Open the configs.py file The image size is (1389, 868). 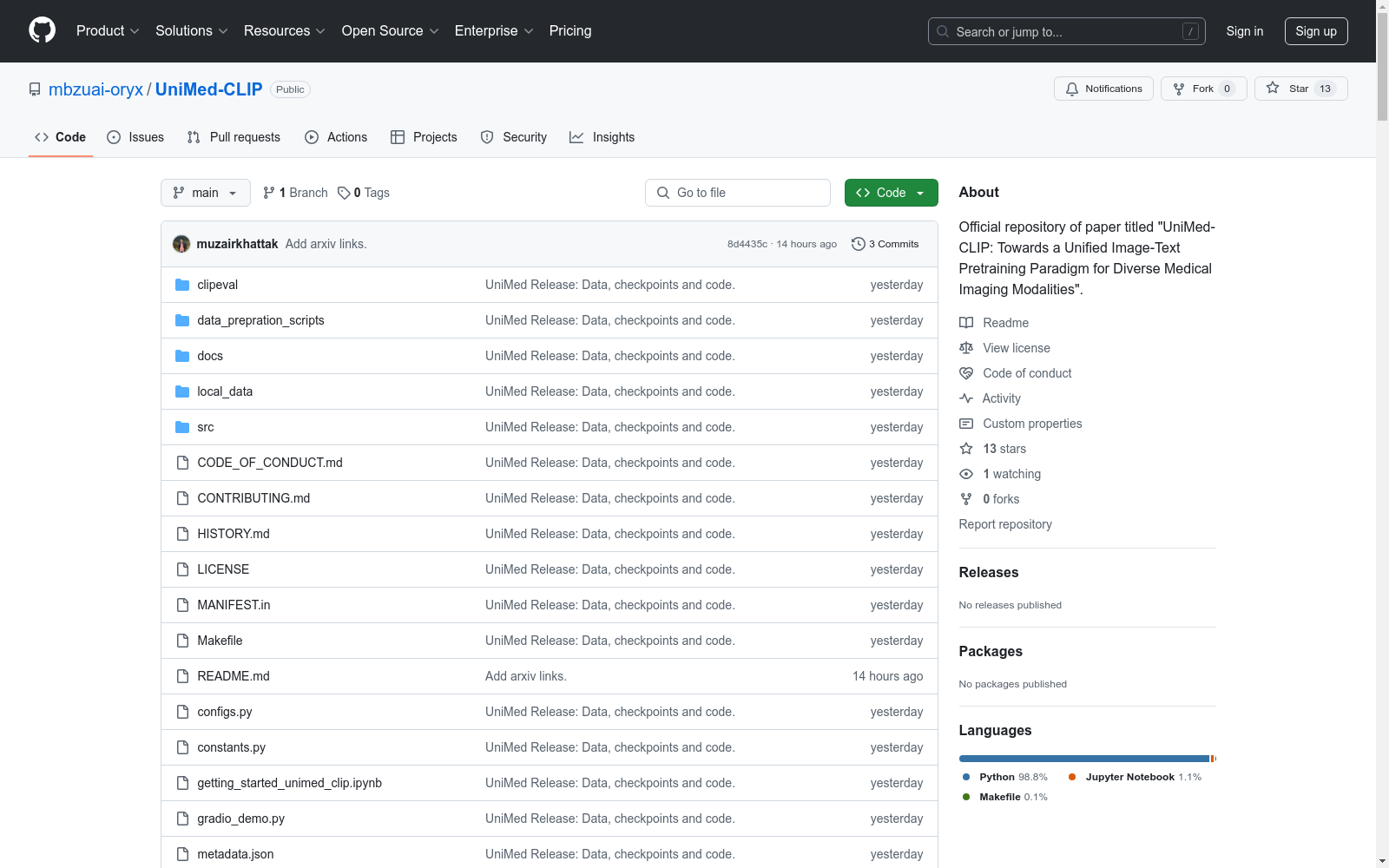click(224, 712)
